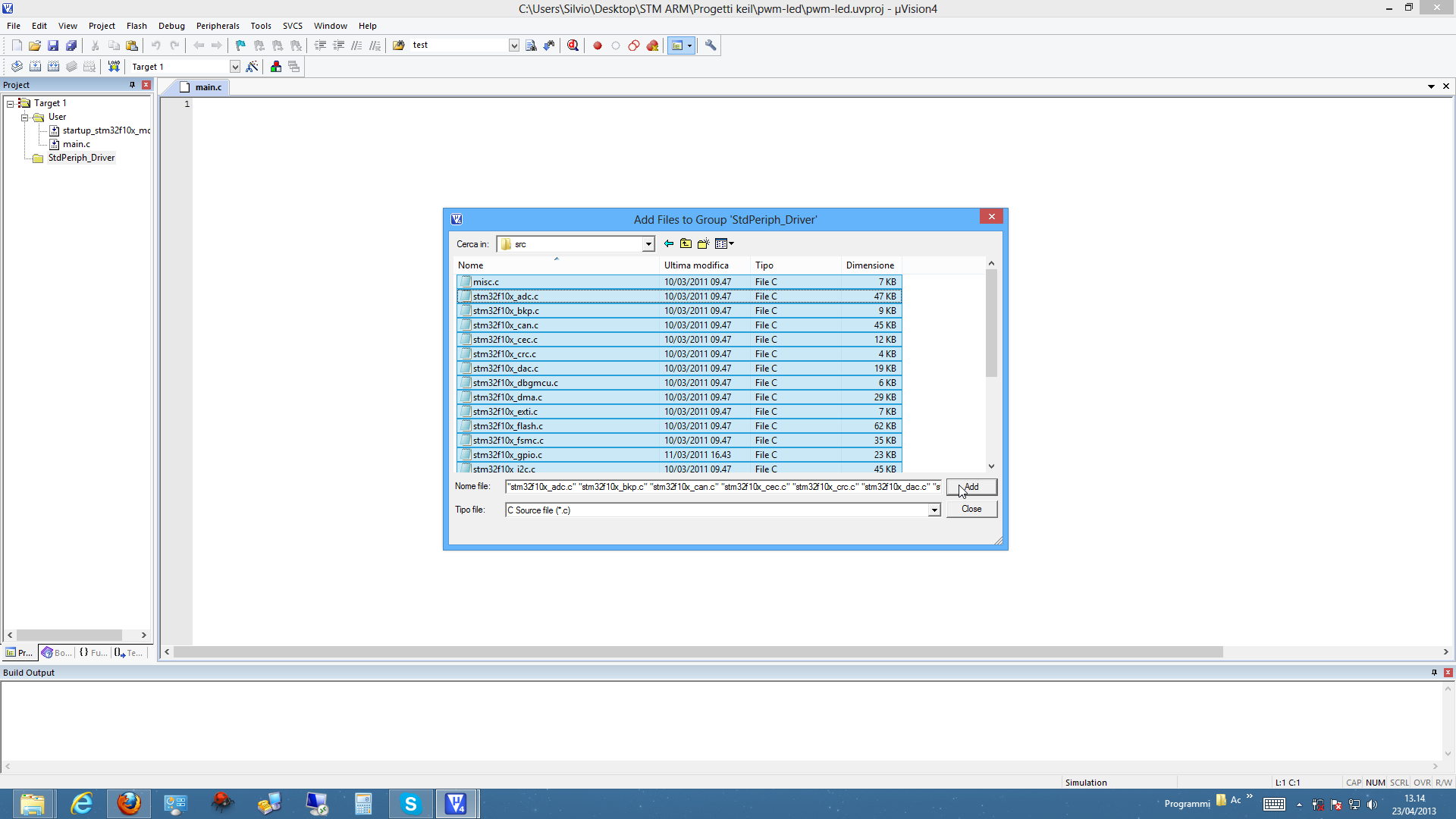The image size is (1456, 819).
Task: Create new folder icon in dialog
Action: click(703, 243)
